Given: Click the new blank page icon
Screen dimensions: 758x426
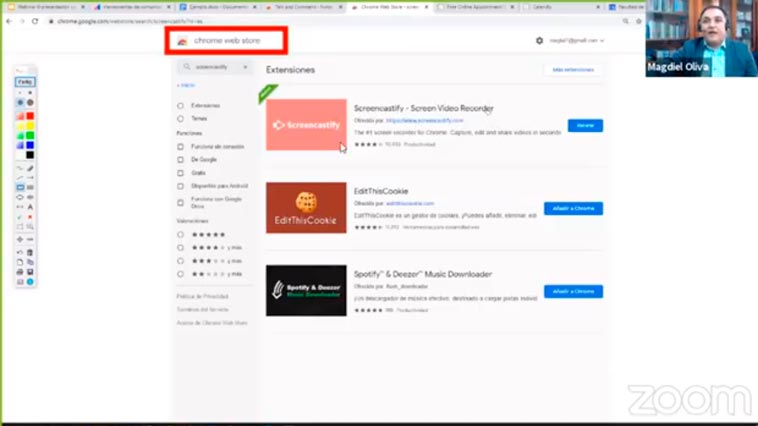Looking at the screenshot, I should click(20, 262).
